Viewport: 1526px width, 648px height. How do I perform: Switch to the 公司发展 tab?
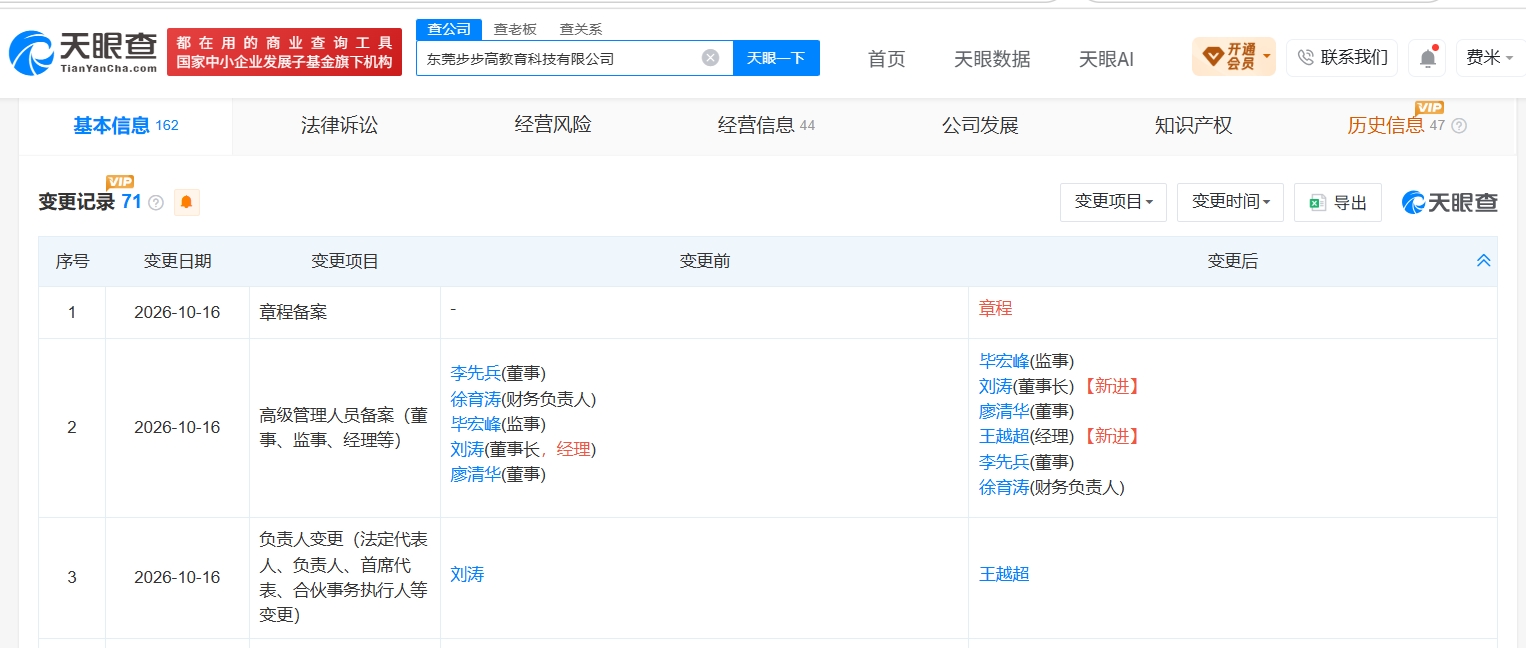click(980, 126)
